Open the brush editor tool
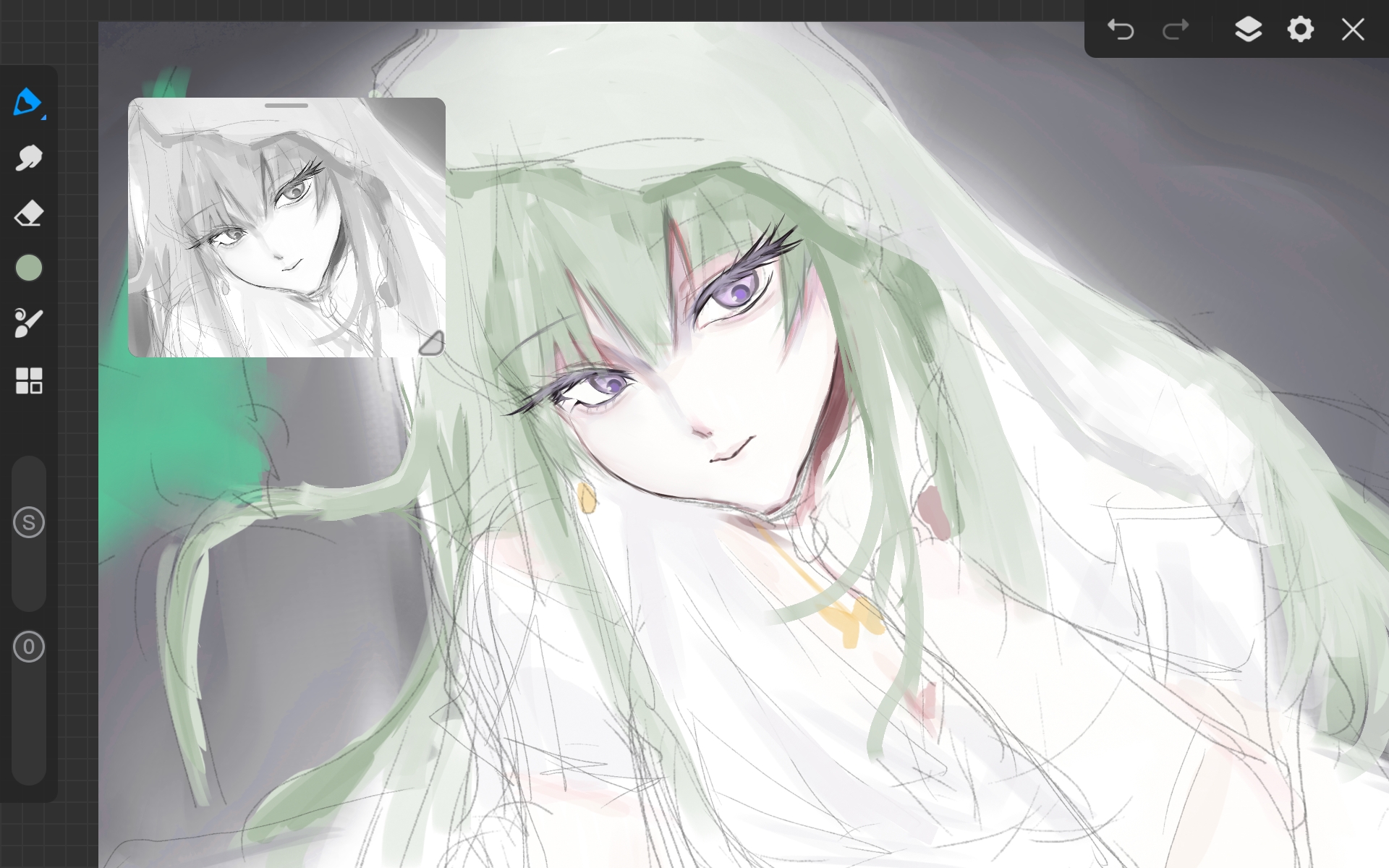The width and height of the screenshot is (1389, 868). tap(29, 323)
